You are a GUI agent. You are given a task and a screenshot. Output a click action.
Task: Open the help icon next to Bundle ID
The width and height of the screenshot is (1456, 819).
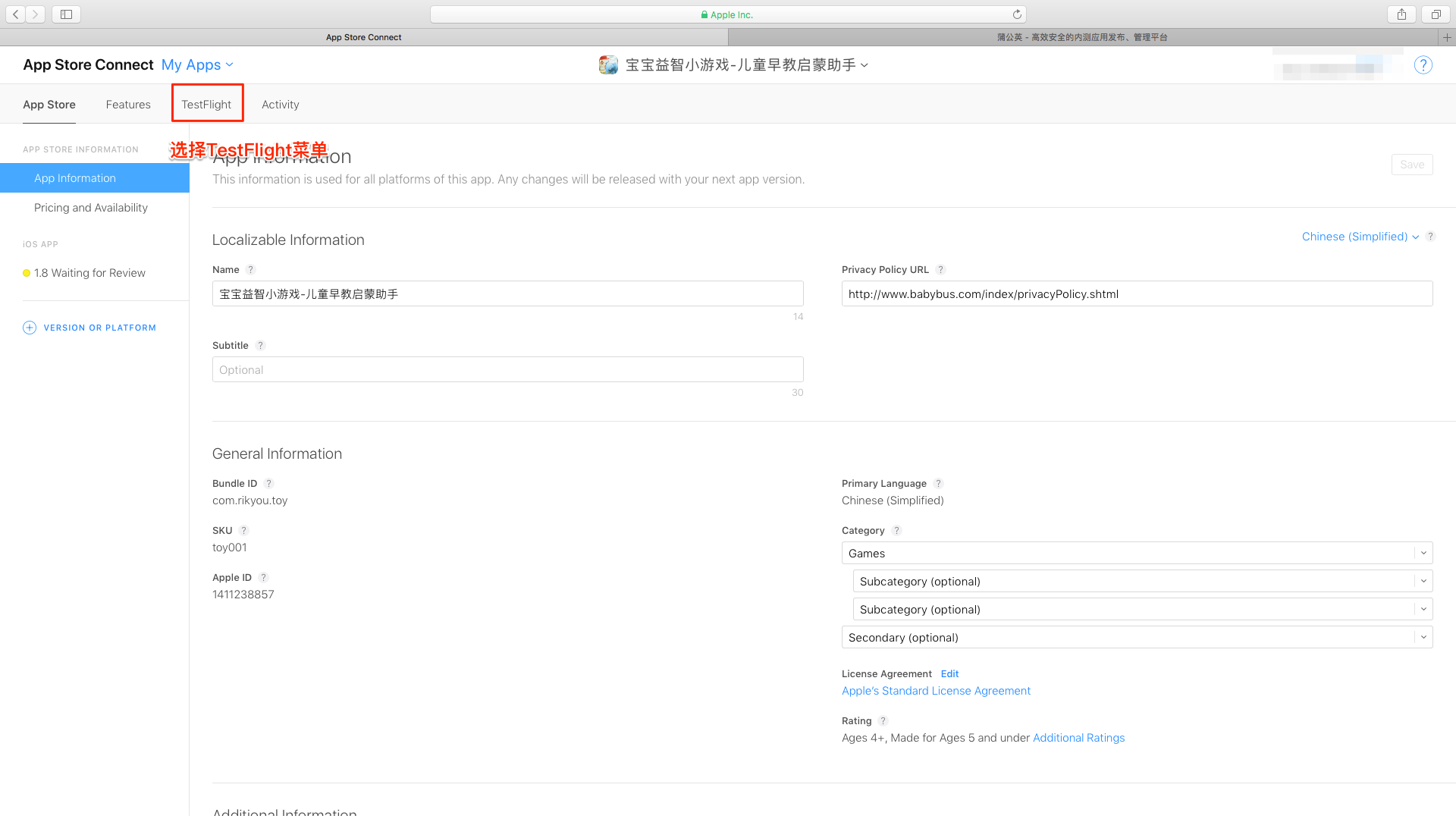268,484
